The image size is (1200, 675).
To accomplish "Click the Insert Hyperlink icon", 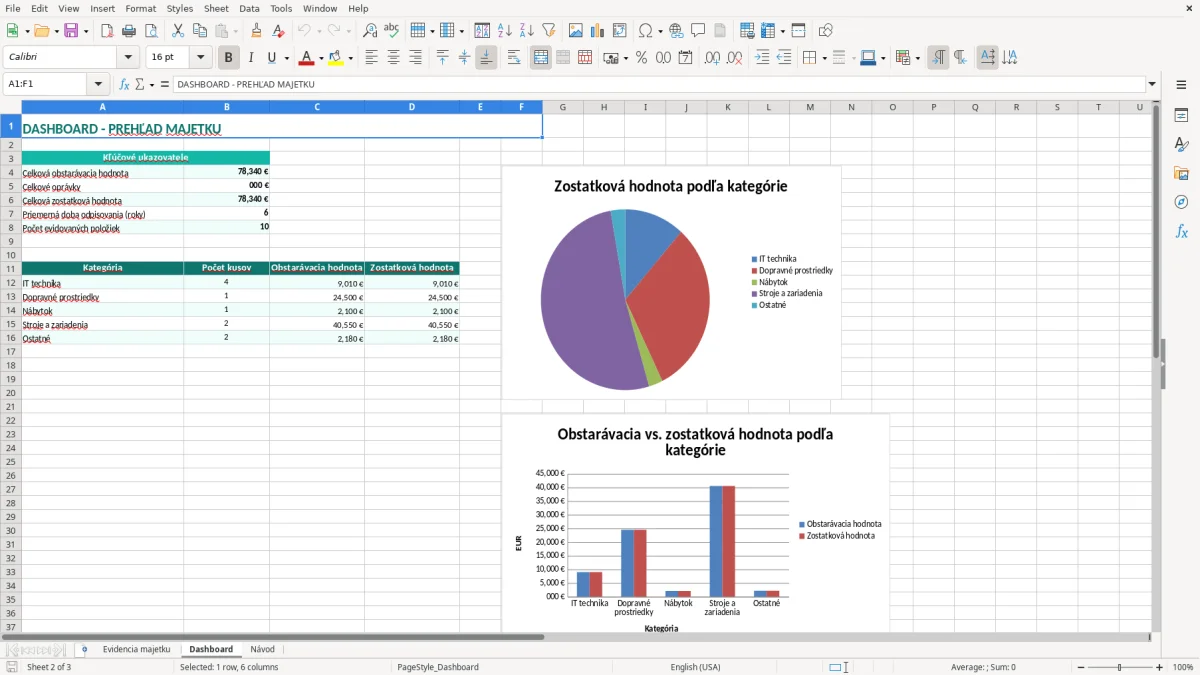I will pos(676,31).
